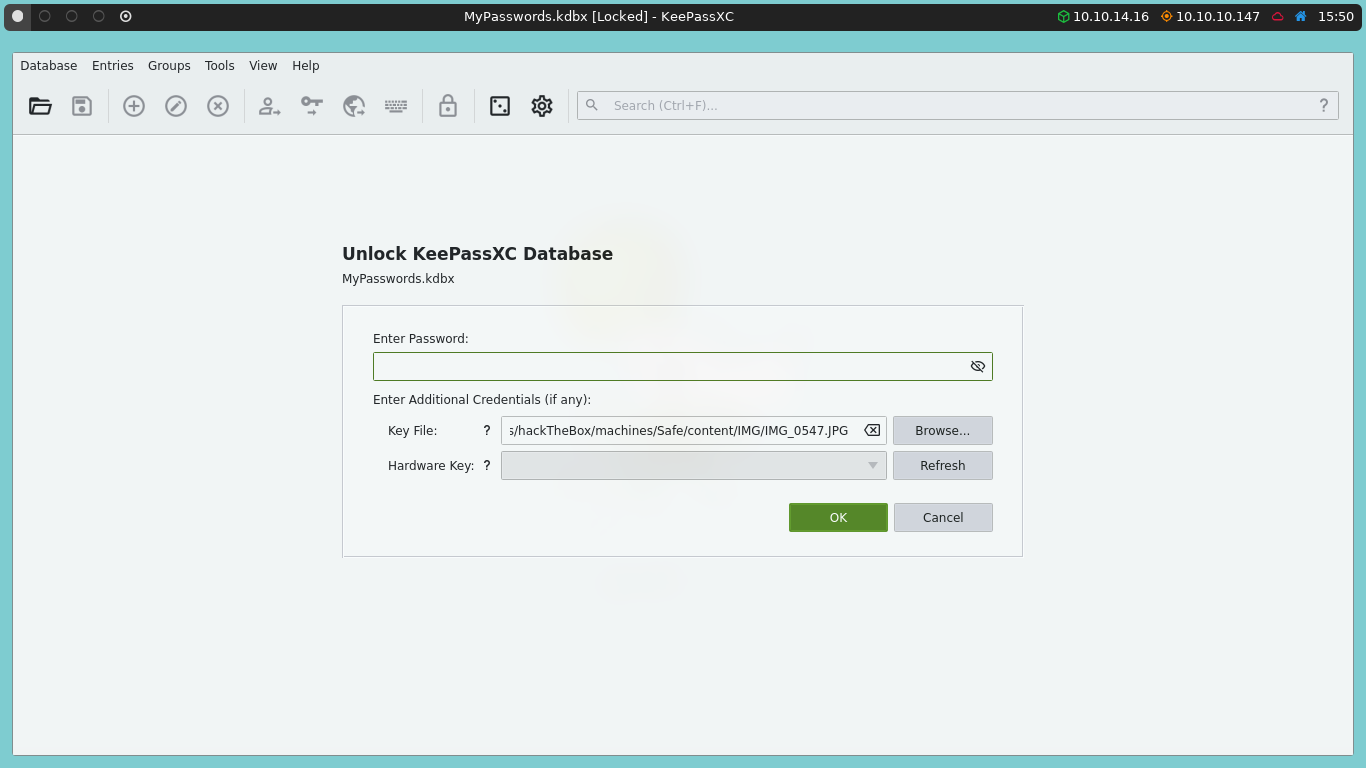This screenshot has width=1366, height=768.
Task: Open the Groups menu
Action: click(169, 66)
